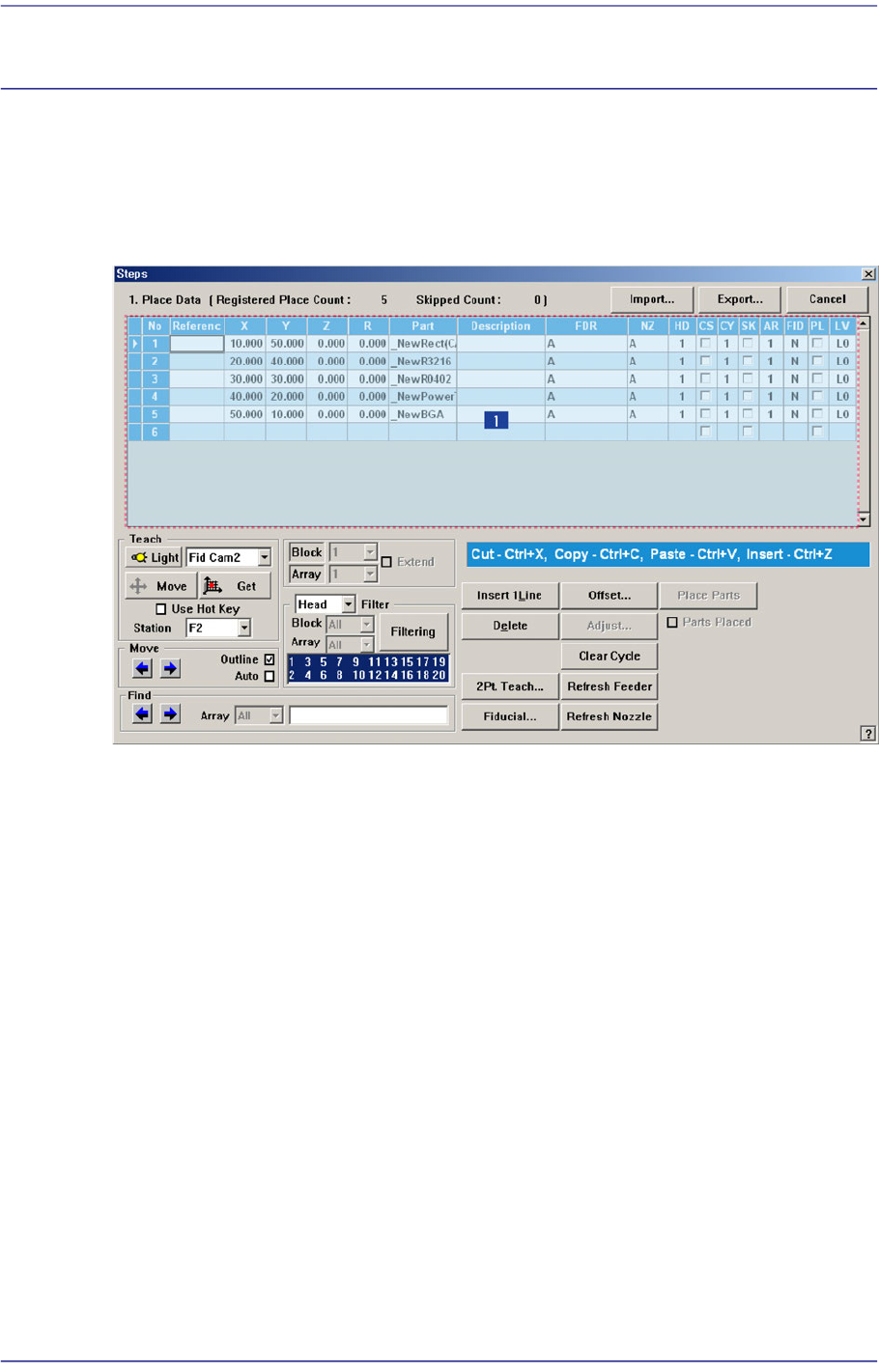Click the Find next right arrow
Viewport: 879px width, 1372px height.
coord(170,714)
